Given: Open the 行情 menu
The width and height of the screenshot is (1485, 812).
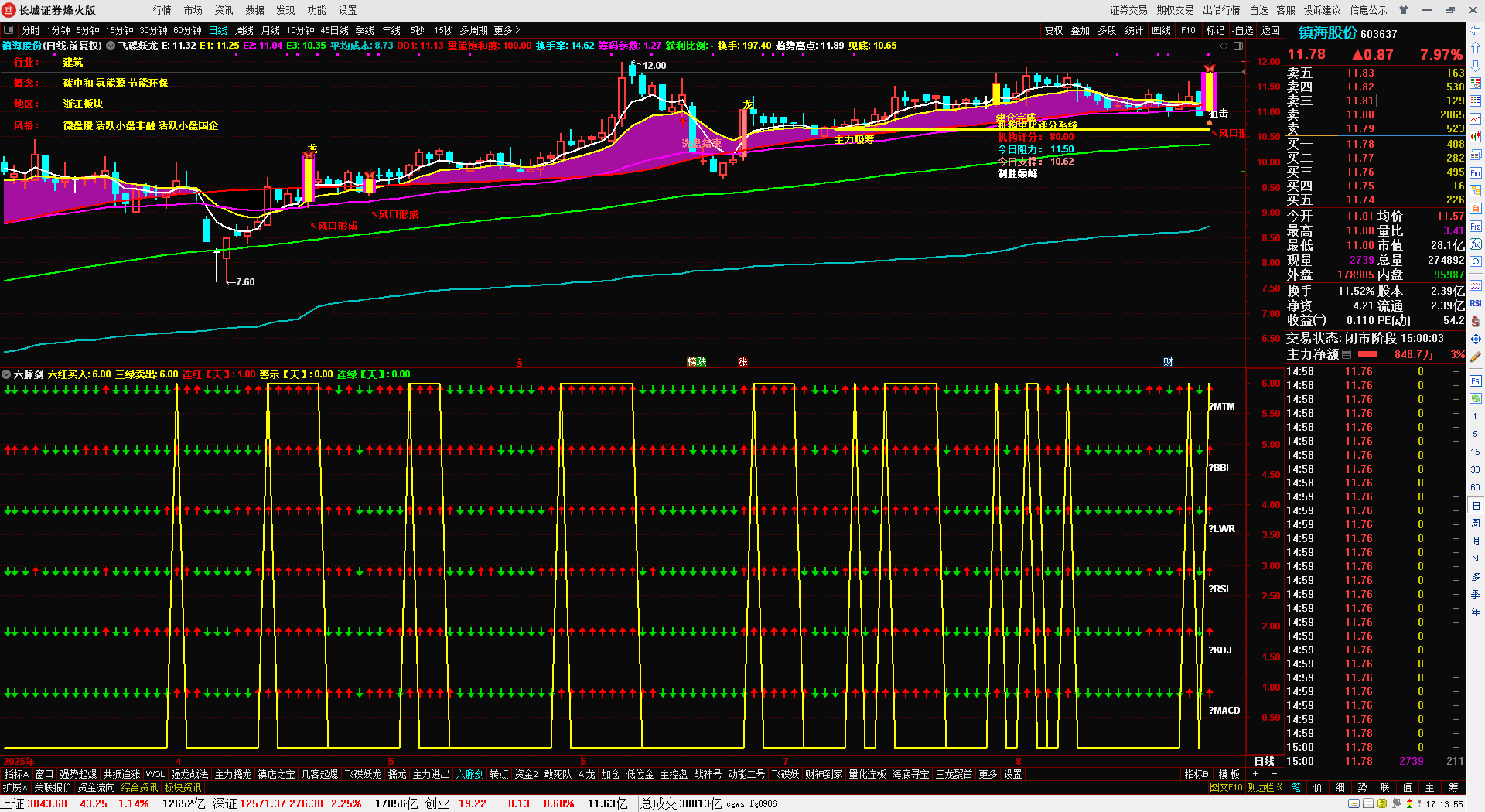Looking at the screenshot, I should pyautogui.click(x=162, y=10).
